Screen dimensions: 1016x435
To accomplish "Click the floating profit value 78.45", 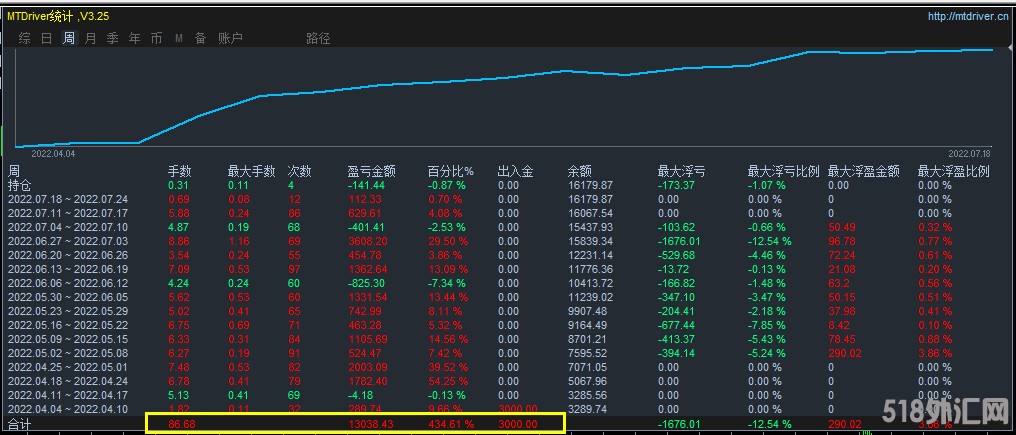I will coord(840,339).
